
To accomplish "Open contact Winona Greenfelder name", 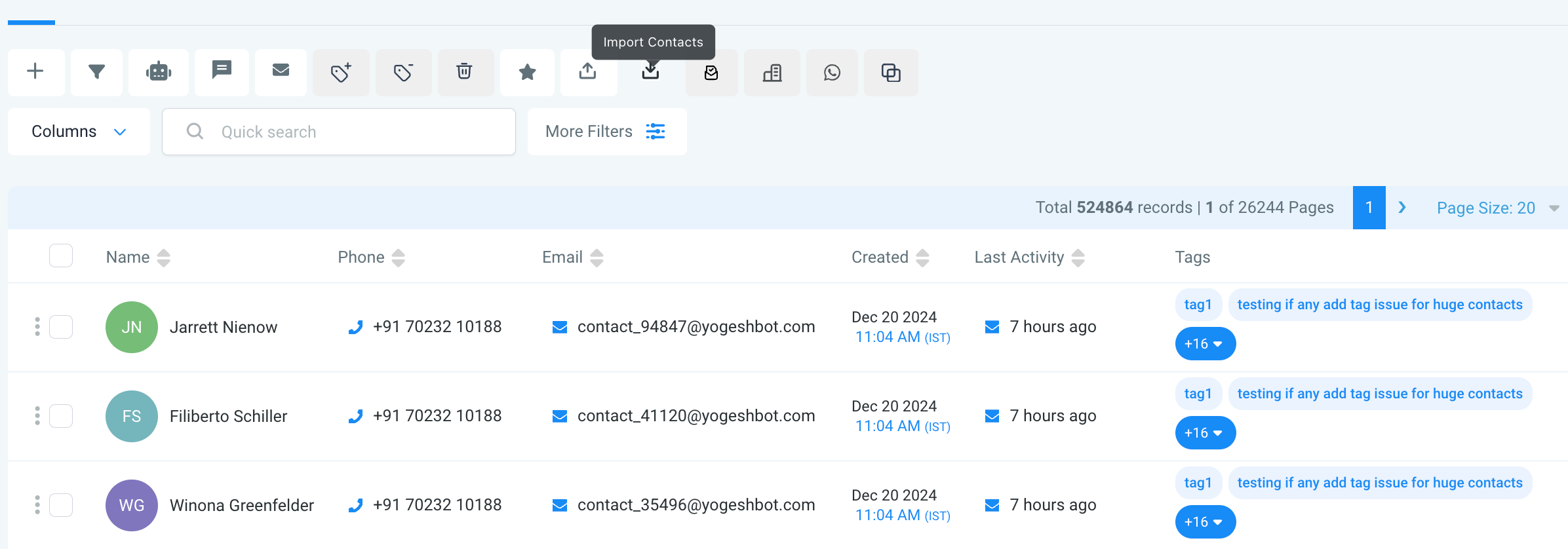I will click(242, 505).
